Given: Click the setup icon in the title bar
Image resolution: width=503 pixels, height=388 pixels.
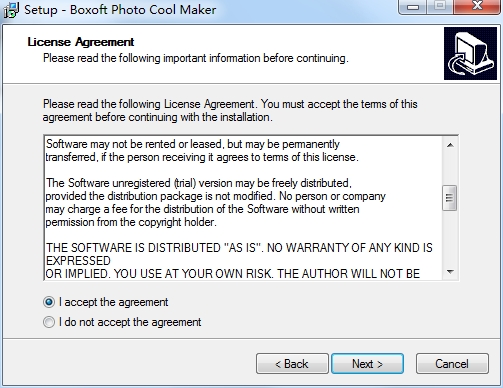Looking at the screenshot, I should pyautogui.click(x=11, y=10).
